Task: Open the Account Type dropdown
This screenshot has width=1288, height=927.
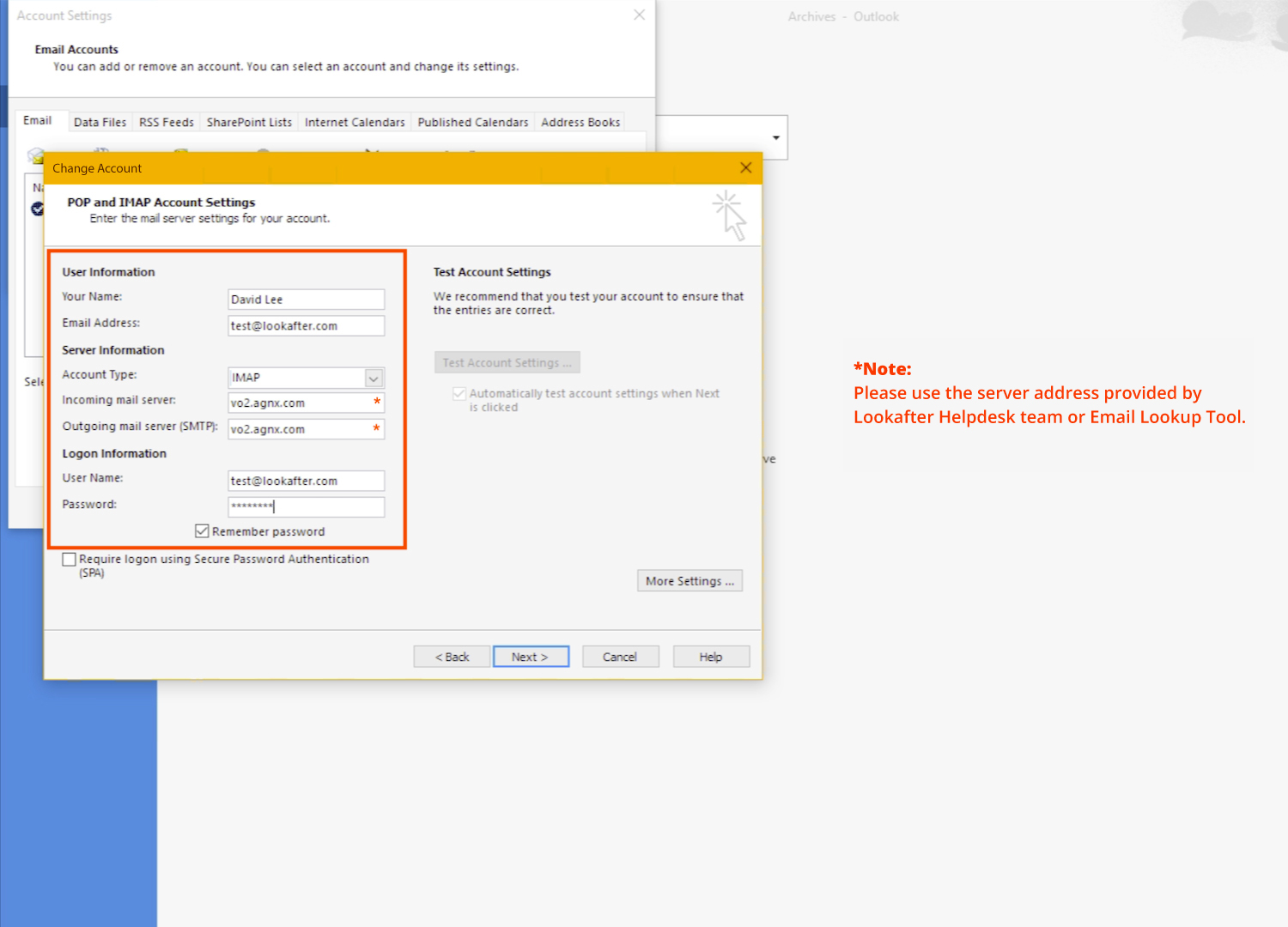Action: (374, 379)
